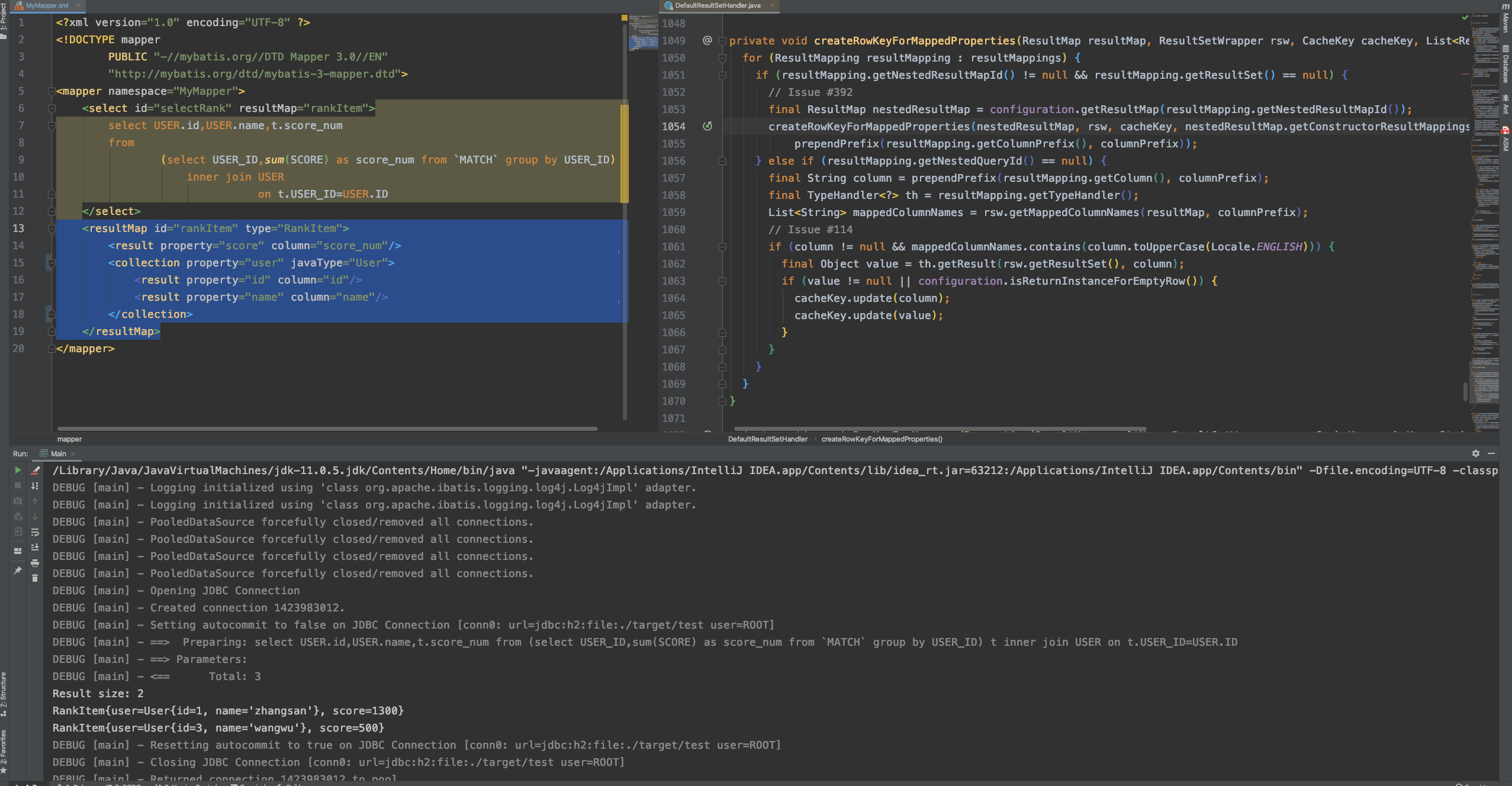Click '// Issue #392' comment in Java editor
This screenshot has width=1512, height=786.
810,92
